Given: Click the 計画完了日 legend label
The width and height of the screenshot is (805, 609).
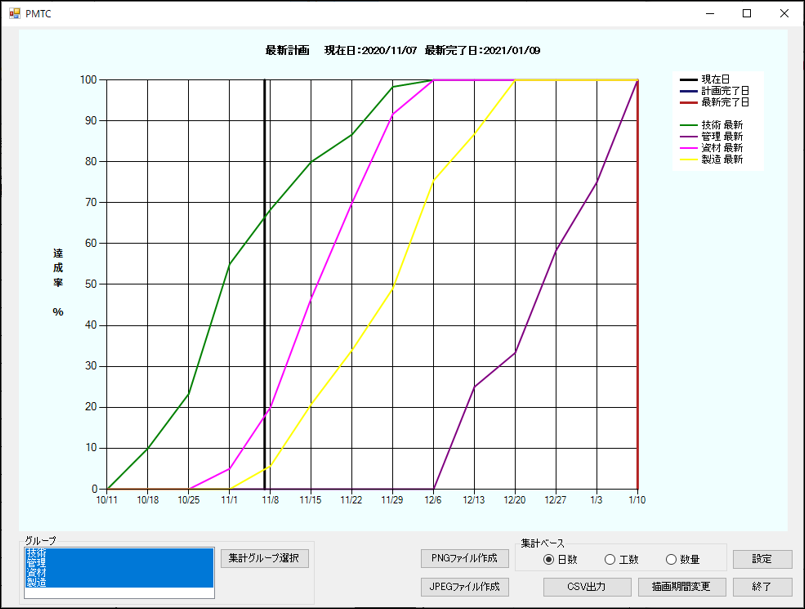Looking at the screenshot, I should tap(725, 91).
